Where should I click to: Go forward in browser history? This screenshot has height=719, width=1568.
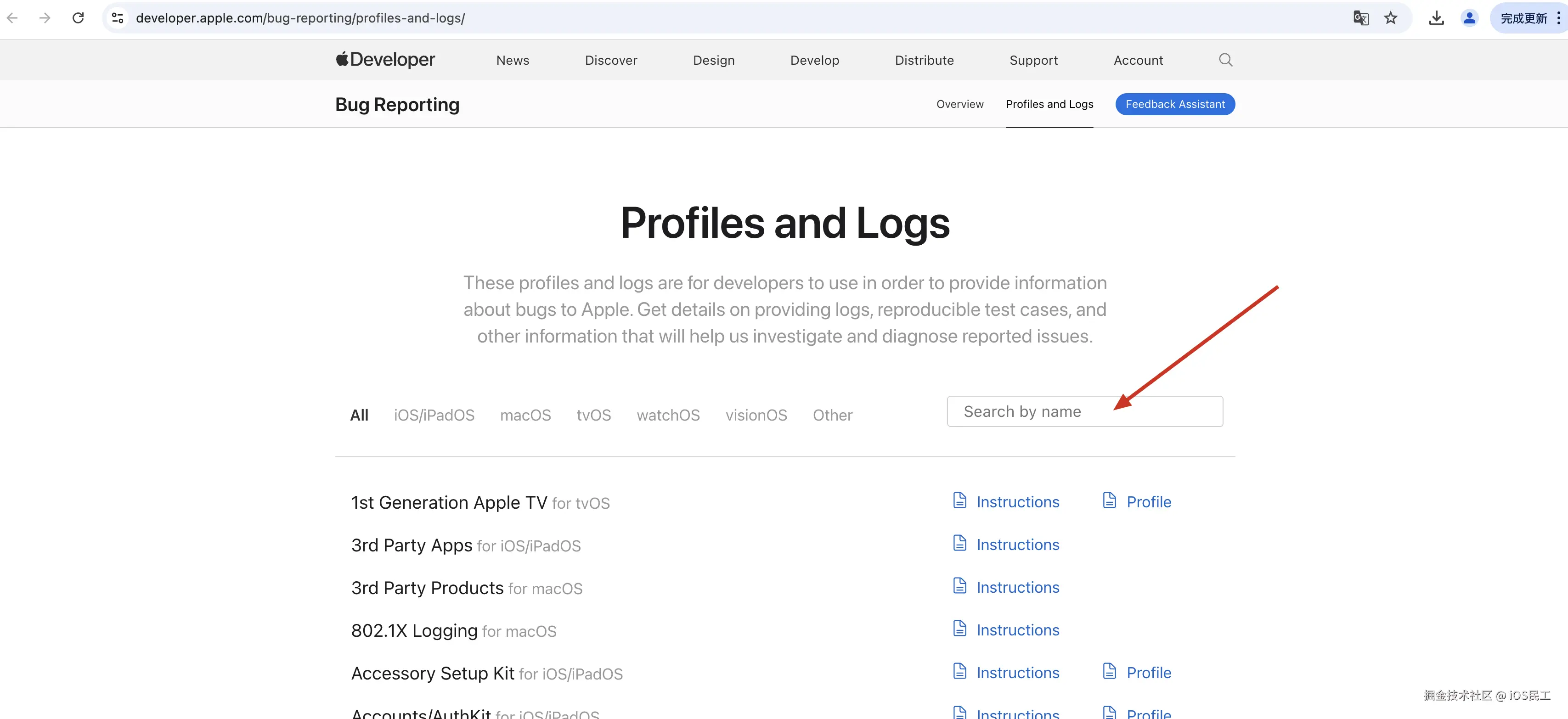(x=45, y=18)
